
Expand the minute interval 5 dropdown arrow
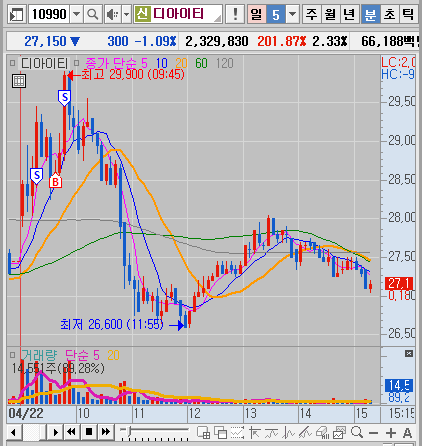292,14
